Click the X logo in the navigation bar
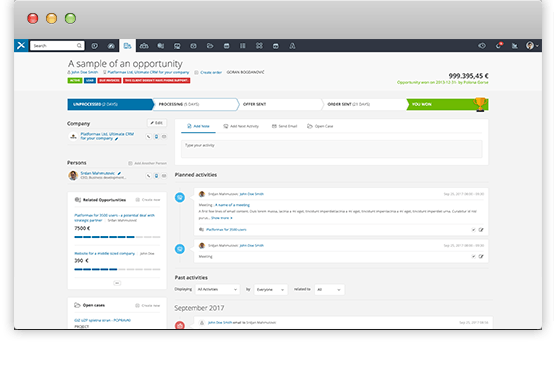555x370 pixels. [x=21, y=46]
